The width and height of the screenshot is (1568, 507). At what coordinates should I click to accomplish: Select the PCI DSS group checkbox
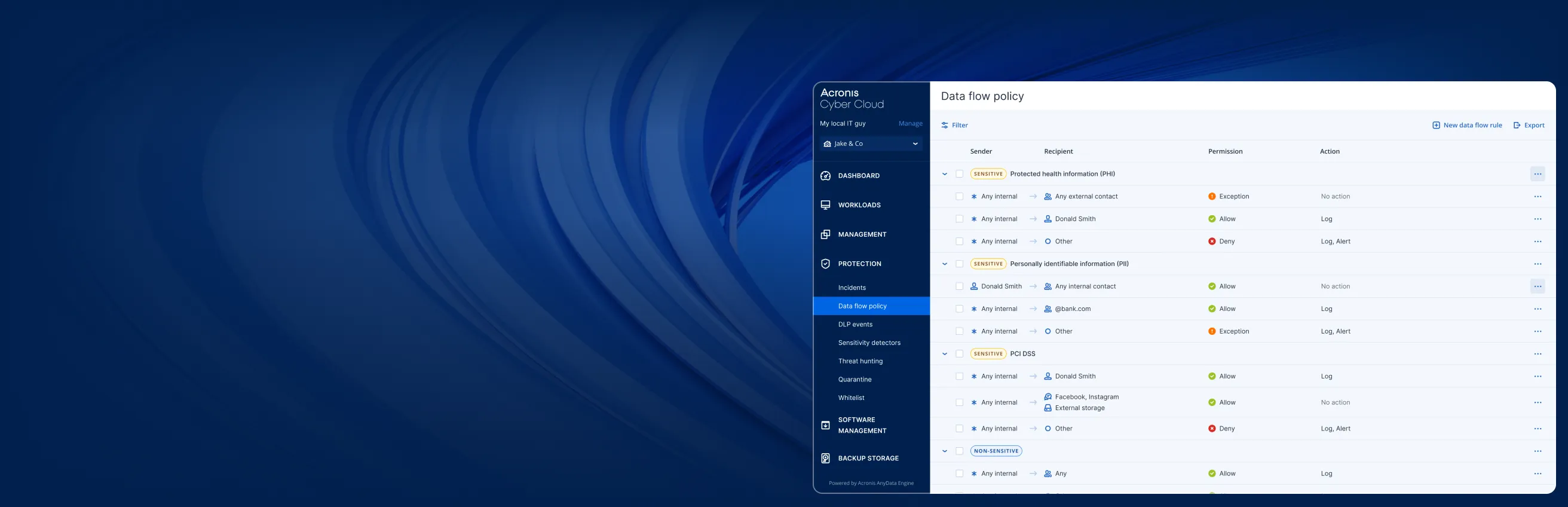959,354
